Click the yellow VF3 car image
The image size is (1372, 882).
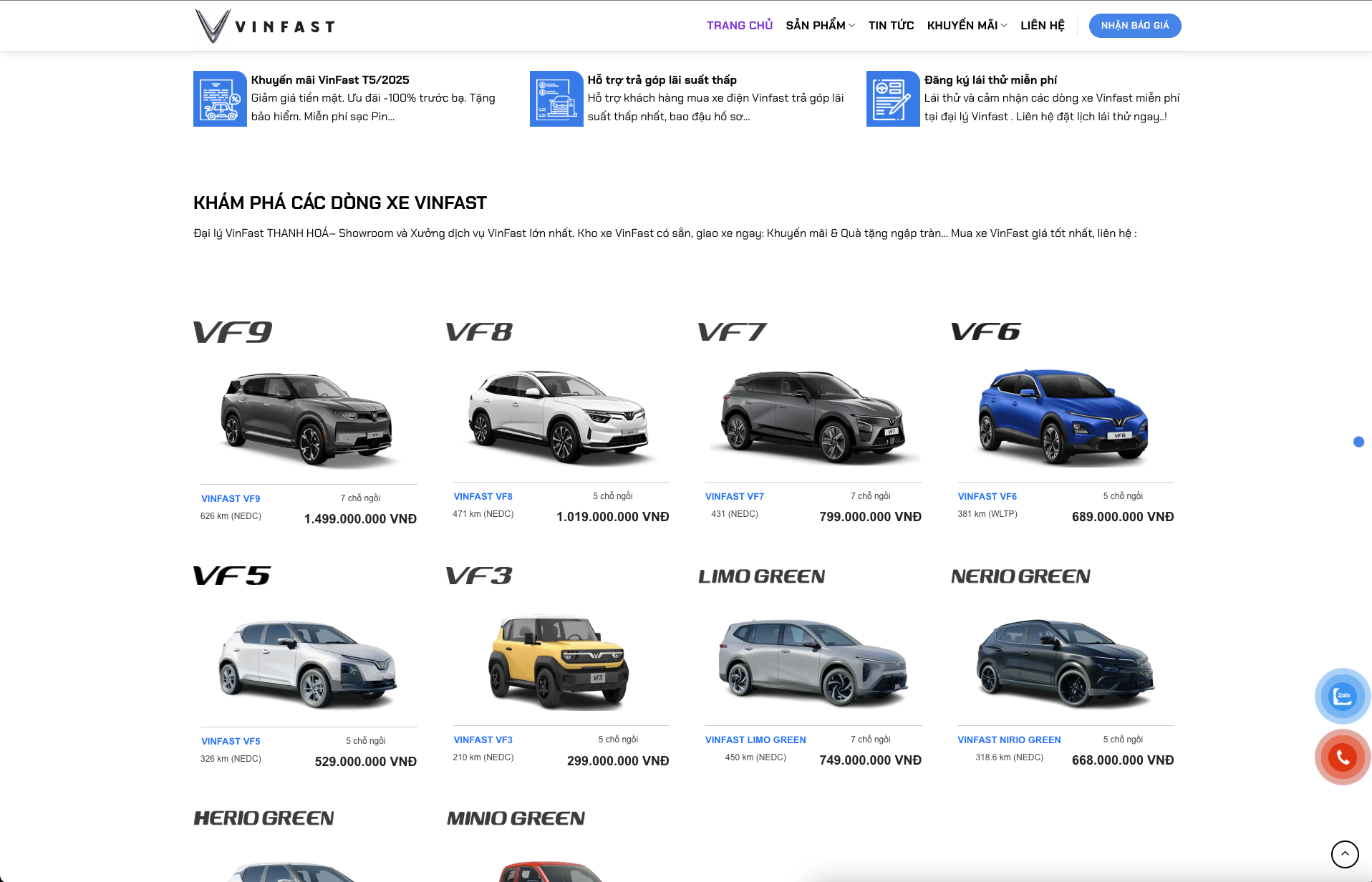click(x=559, y=662)
